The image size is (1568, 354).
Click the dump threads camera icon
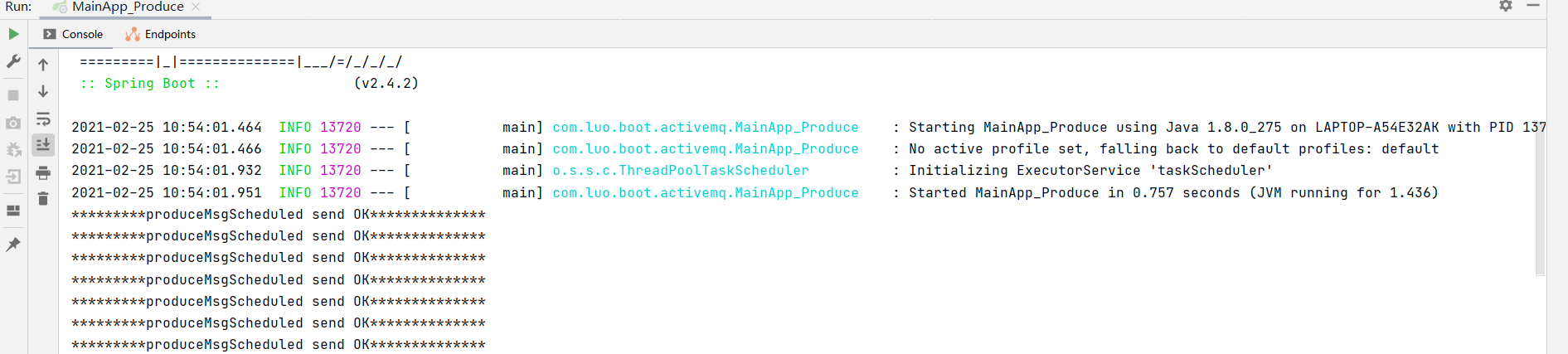coord(13,123)
